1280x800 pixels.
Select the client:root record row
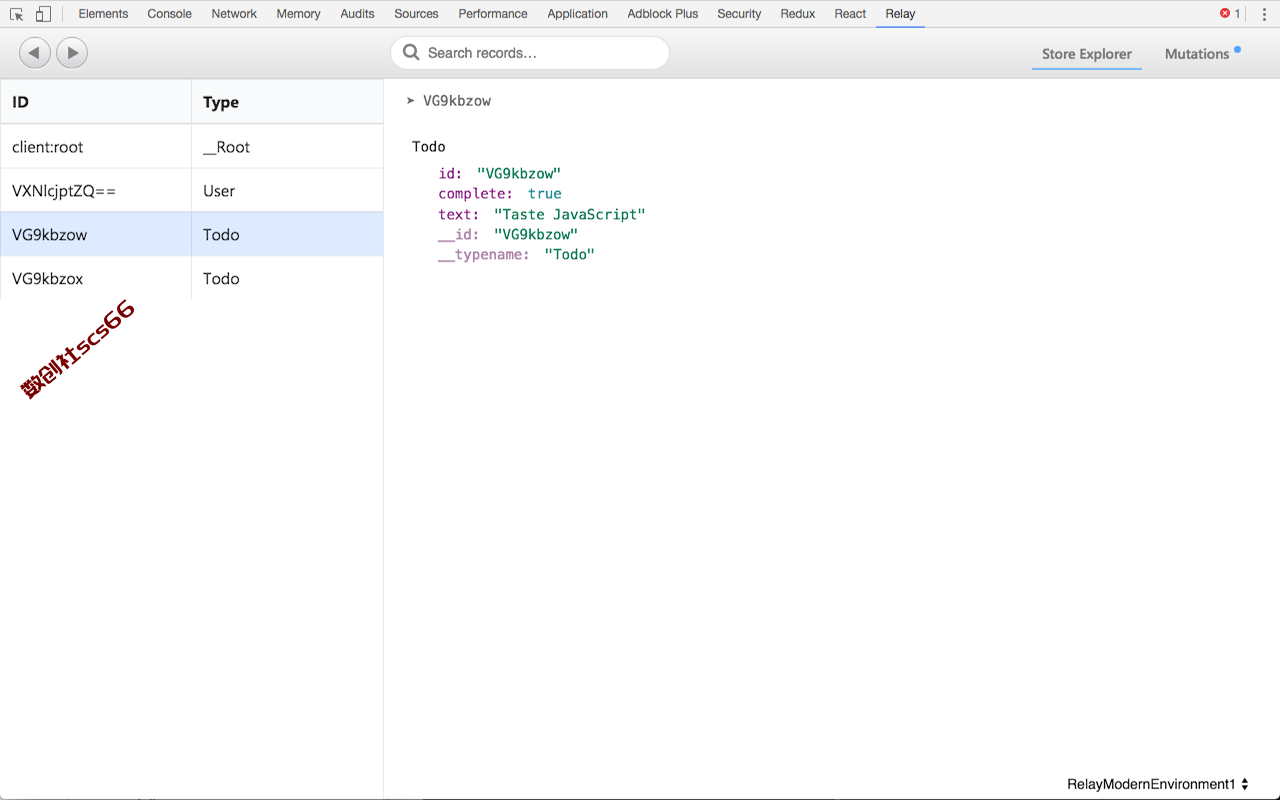pos(191,146)
